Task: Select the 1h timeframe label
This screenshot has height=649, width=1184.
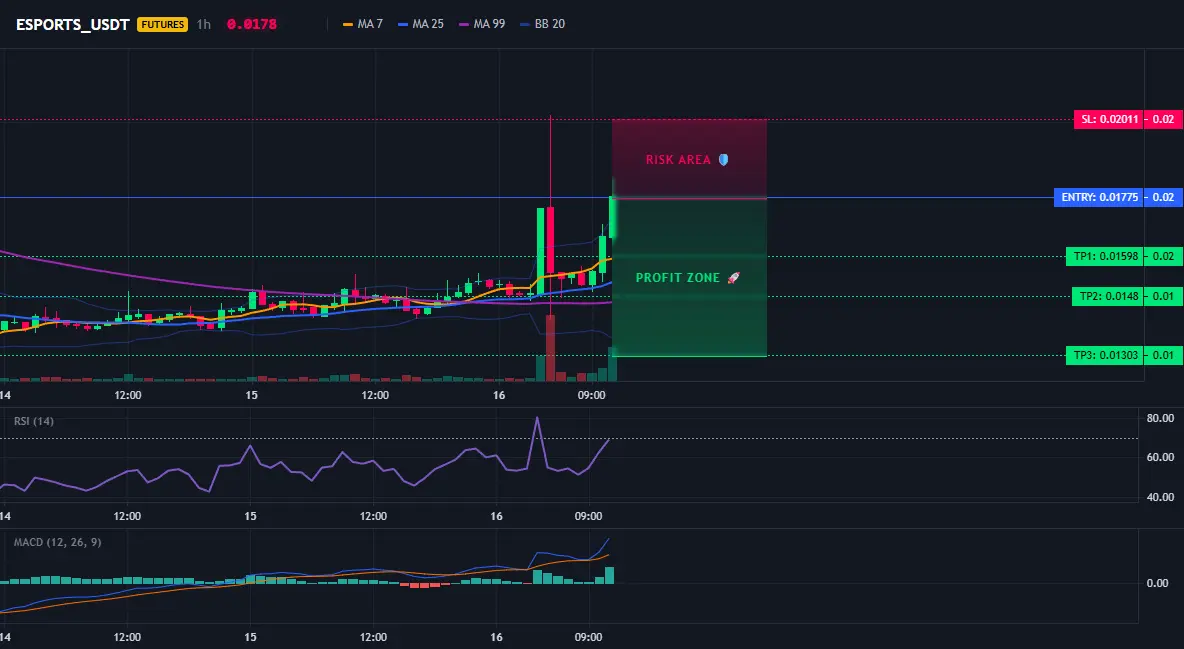Action: point(204,24)
